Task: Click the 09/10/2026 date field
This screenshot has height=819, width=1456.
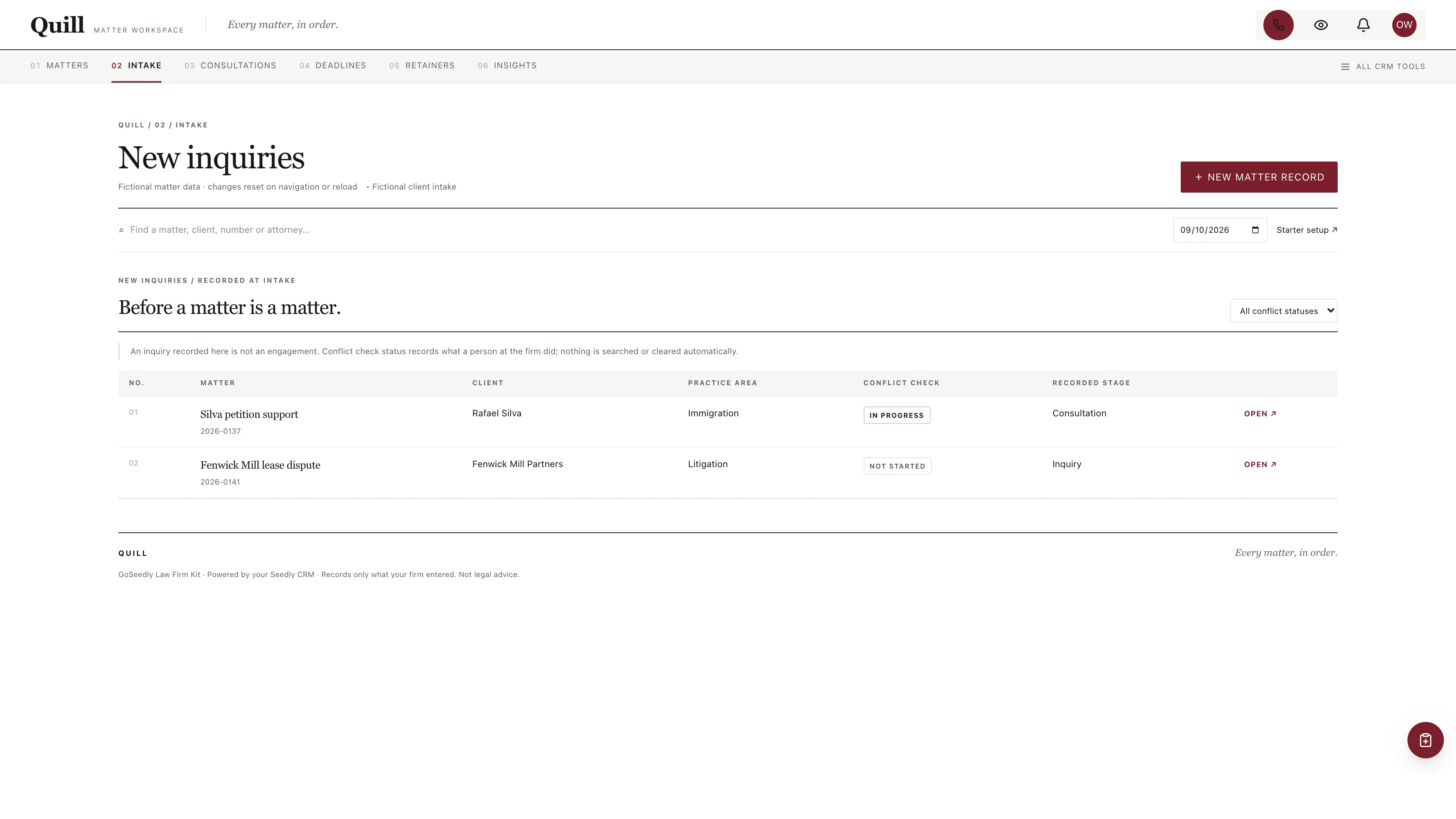Action: click(1220, 230)
